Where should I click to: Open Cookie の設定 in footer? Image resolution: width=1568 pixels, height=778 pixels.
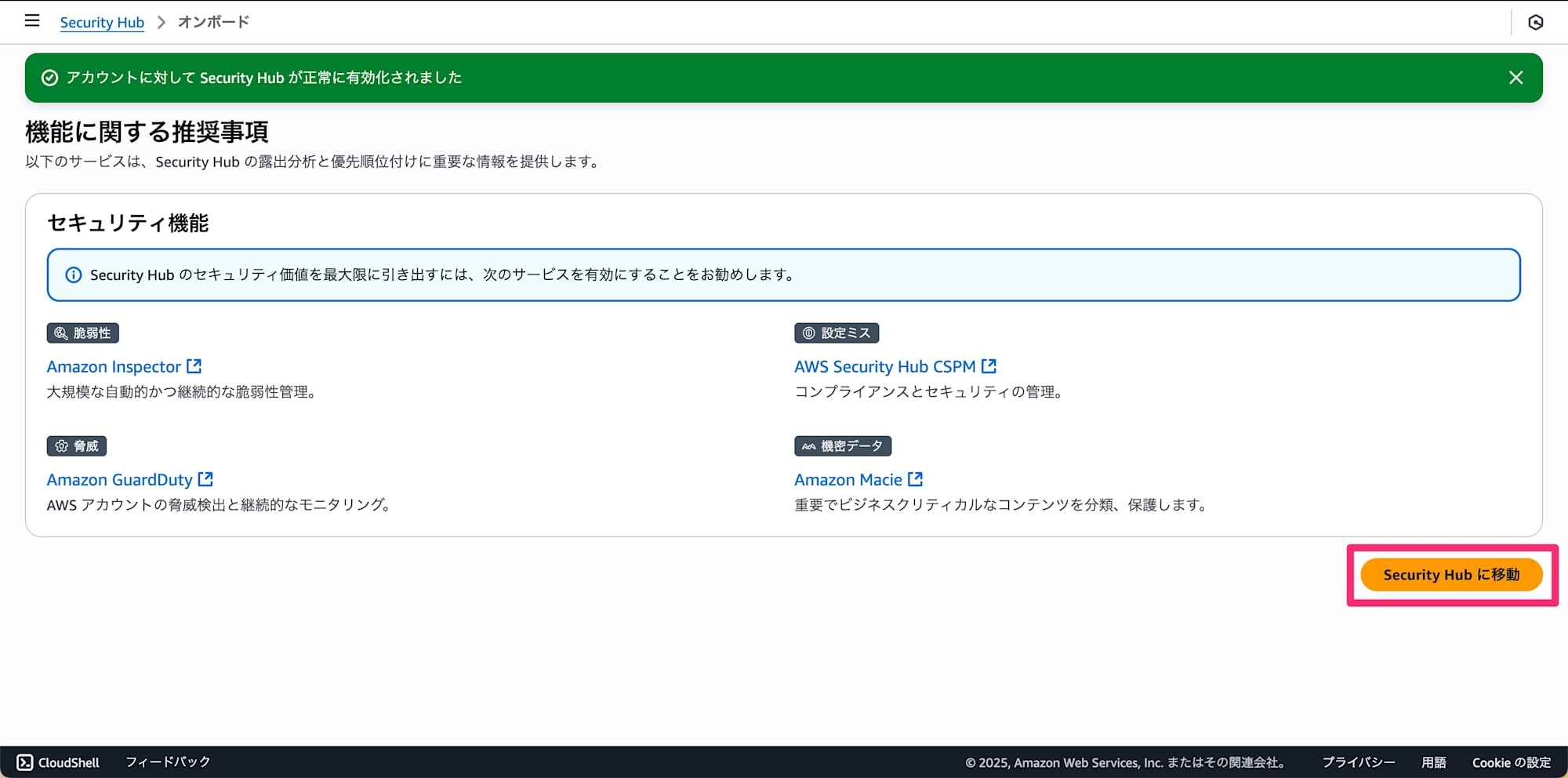(x=1512, y=762)
